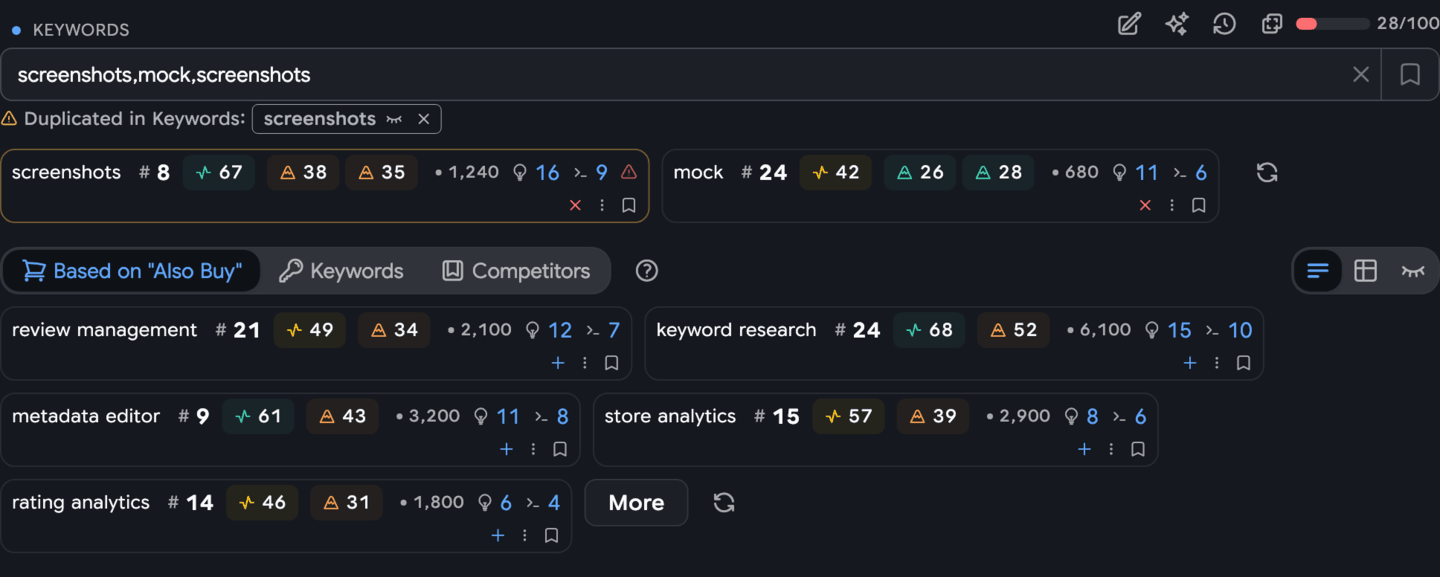Screen dimensions: 1440x577
Task: Select the Based on "Also Buy" tab
Action: tap(132, 271)
